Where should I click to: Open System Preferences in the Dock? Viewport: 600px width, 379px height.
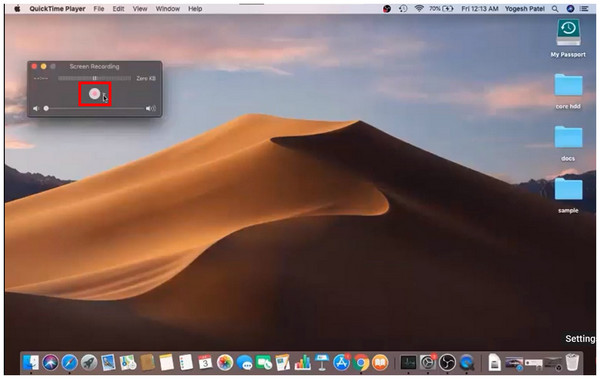(428, 362)
